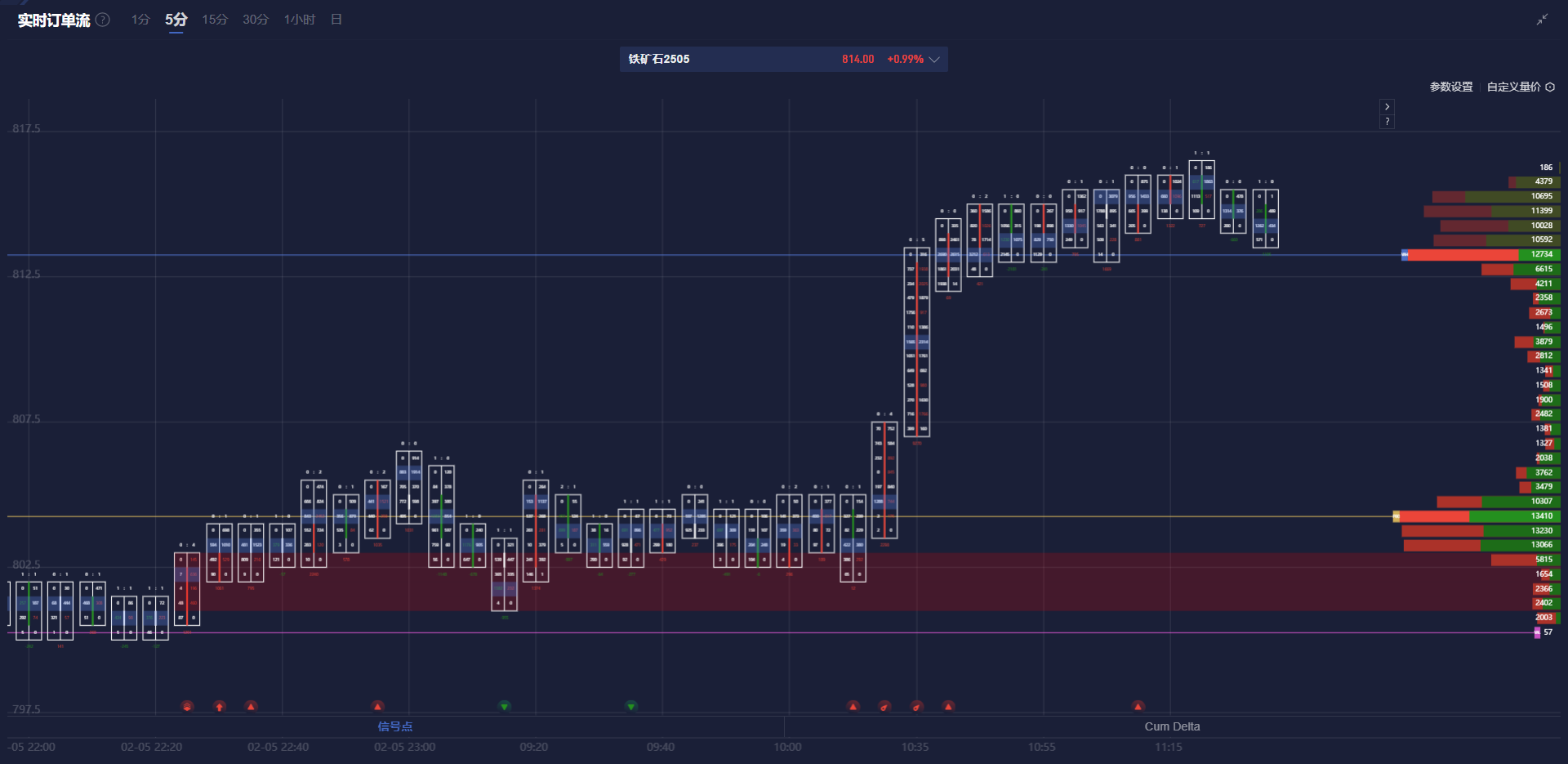The image size is (1568, 764).
Task: Collapse the chart with the shrink icon
Action: click(1542, 20)
